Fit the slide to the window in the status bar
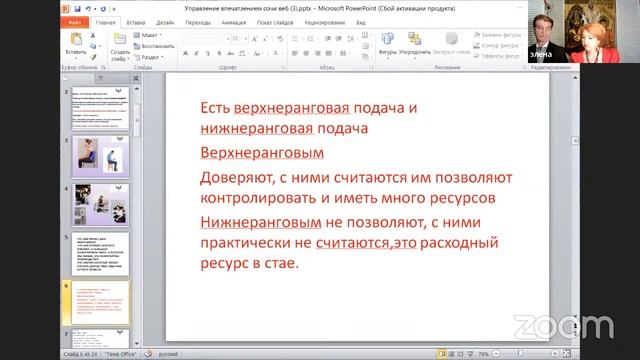This screenshot has height=360, width=640. (567, 353)
